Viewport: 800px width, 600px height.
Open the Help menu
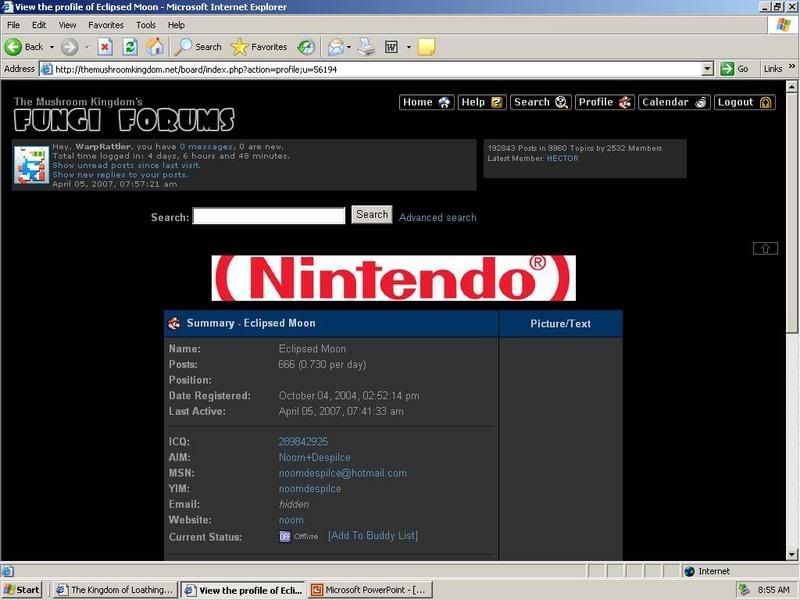(x=176, y=24)
